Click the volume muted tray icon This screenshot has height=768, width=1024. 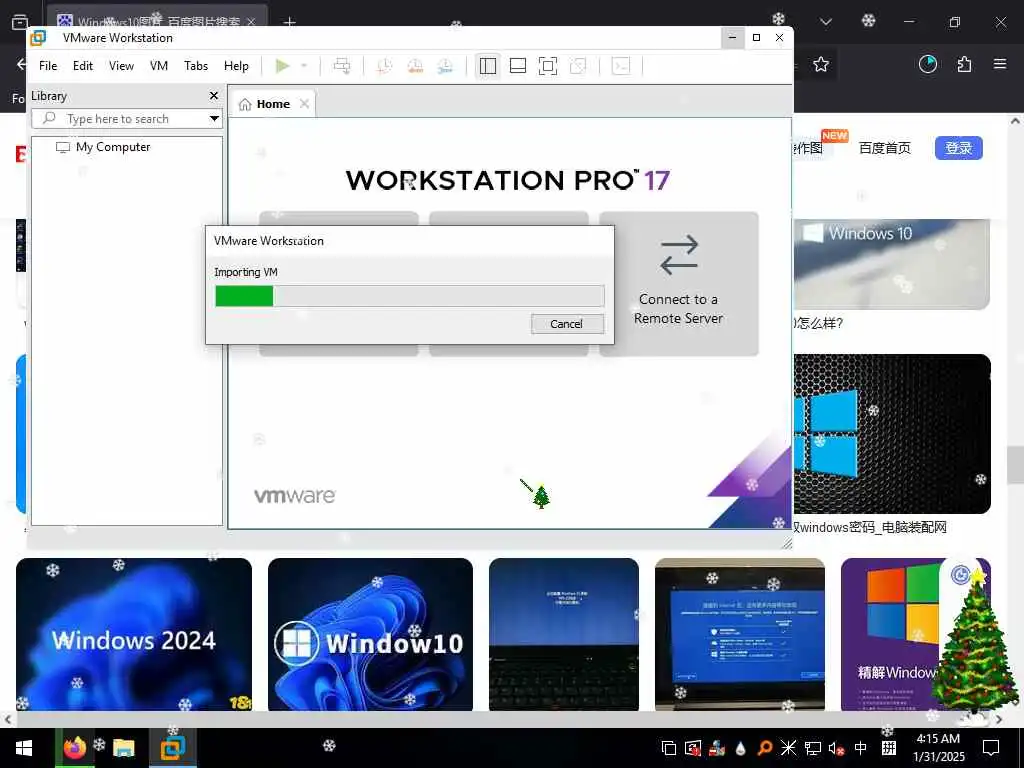click(836, 748)
